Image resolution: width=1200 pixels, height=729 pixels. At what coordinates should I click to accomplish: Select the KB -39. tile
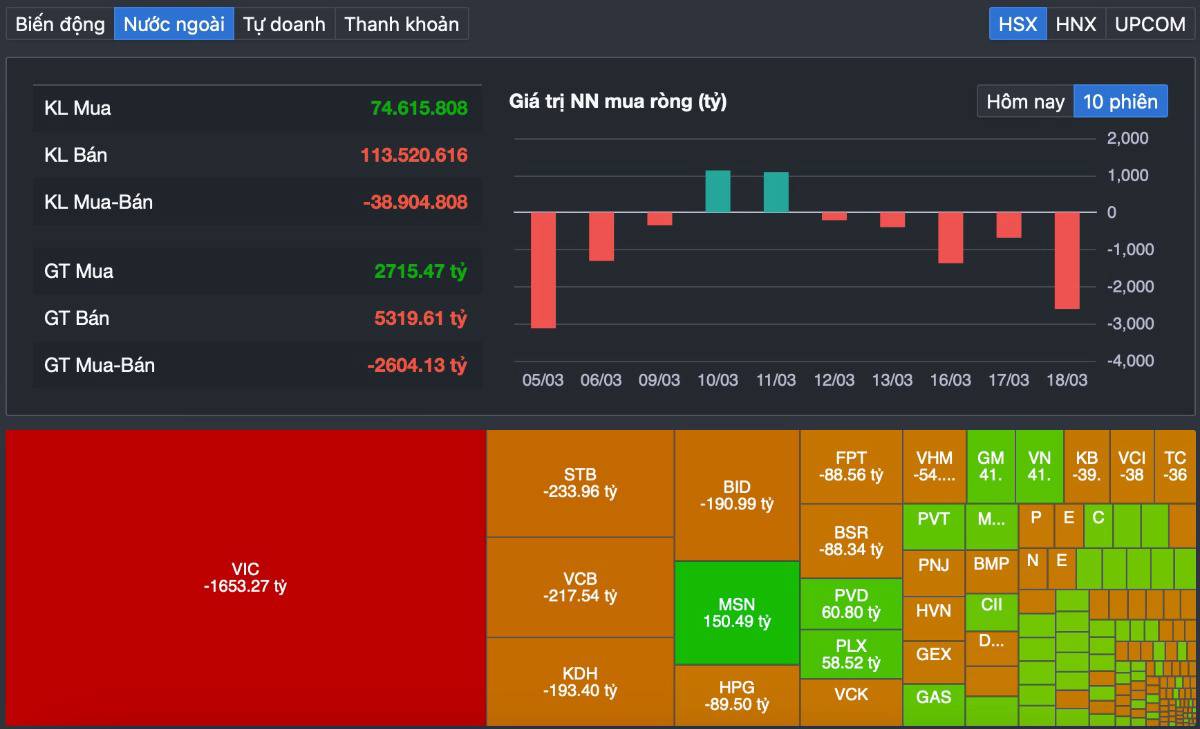coord(1087,466)
